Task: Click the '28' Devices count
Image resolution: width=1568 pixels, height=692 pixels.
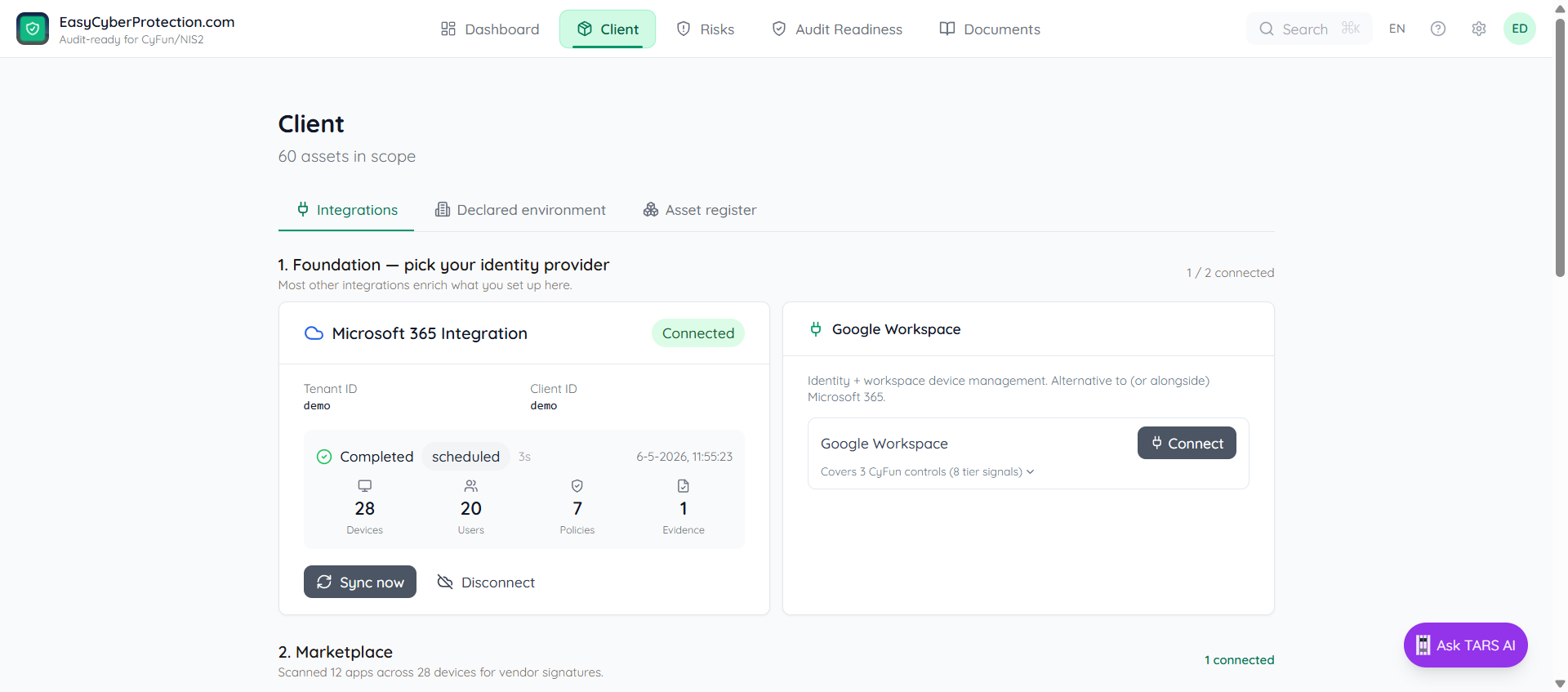Action: [x=365, y=508]
